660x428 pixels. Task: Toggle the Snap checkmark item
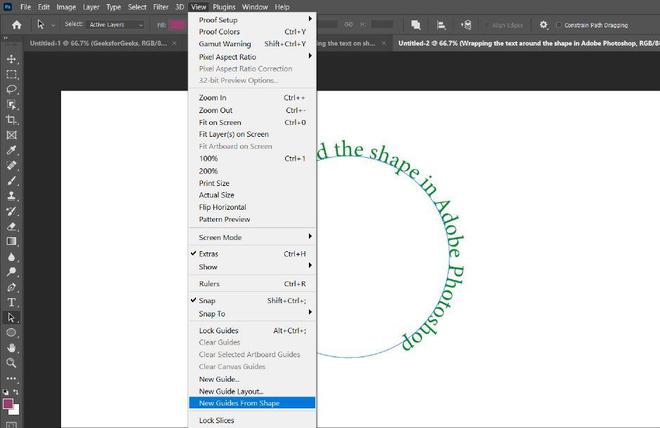[x=252, y=300]
